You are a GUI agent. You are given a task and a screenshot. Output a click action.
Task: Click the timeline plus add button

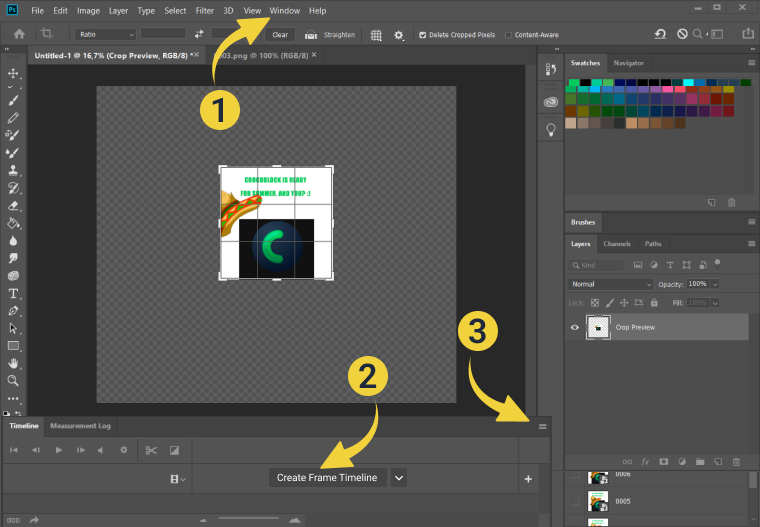click(528, 479)
